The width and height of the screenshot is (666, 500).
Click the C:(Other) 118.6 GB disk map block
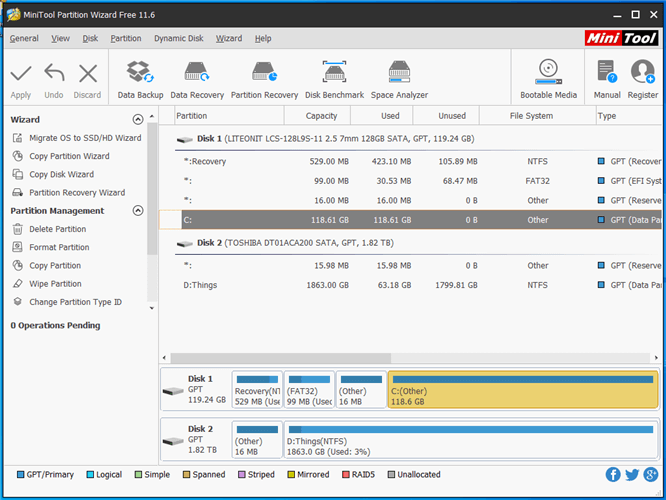[523, 390]
